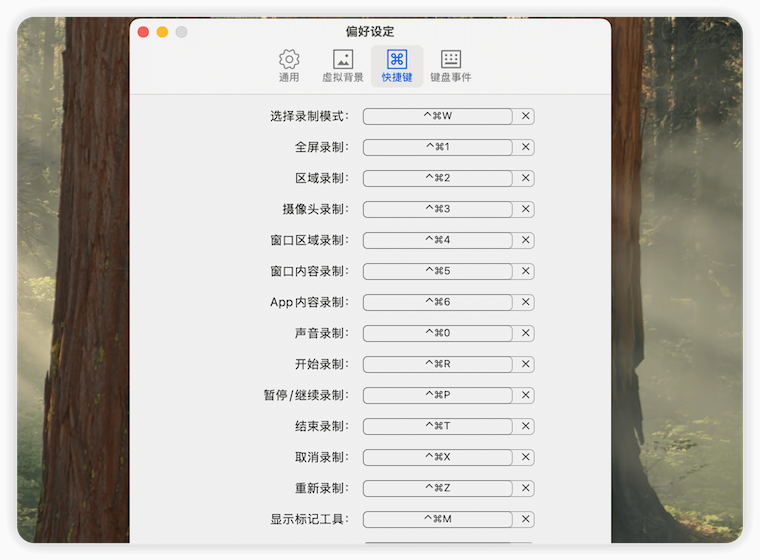Clear the 全屏录制 shortcut with X icon
The height and width of the screenshot is (560, 760).
tap(526, 147)
